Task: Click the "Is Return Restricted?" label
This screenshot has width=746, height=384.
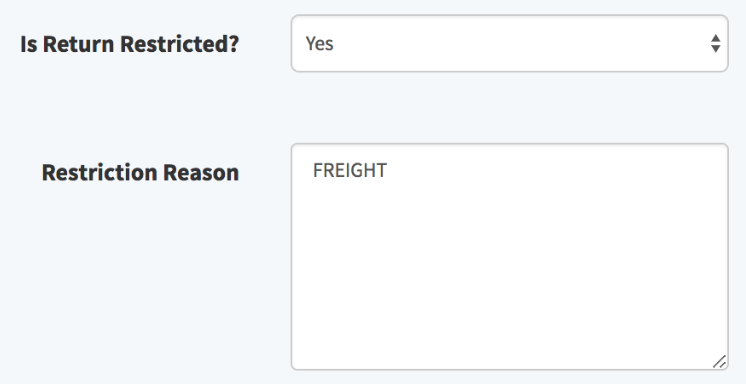Action: point(129,44)
